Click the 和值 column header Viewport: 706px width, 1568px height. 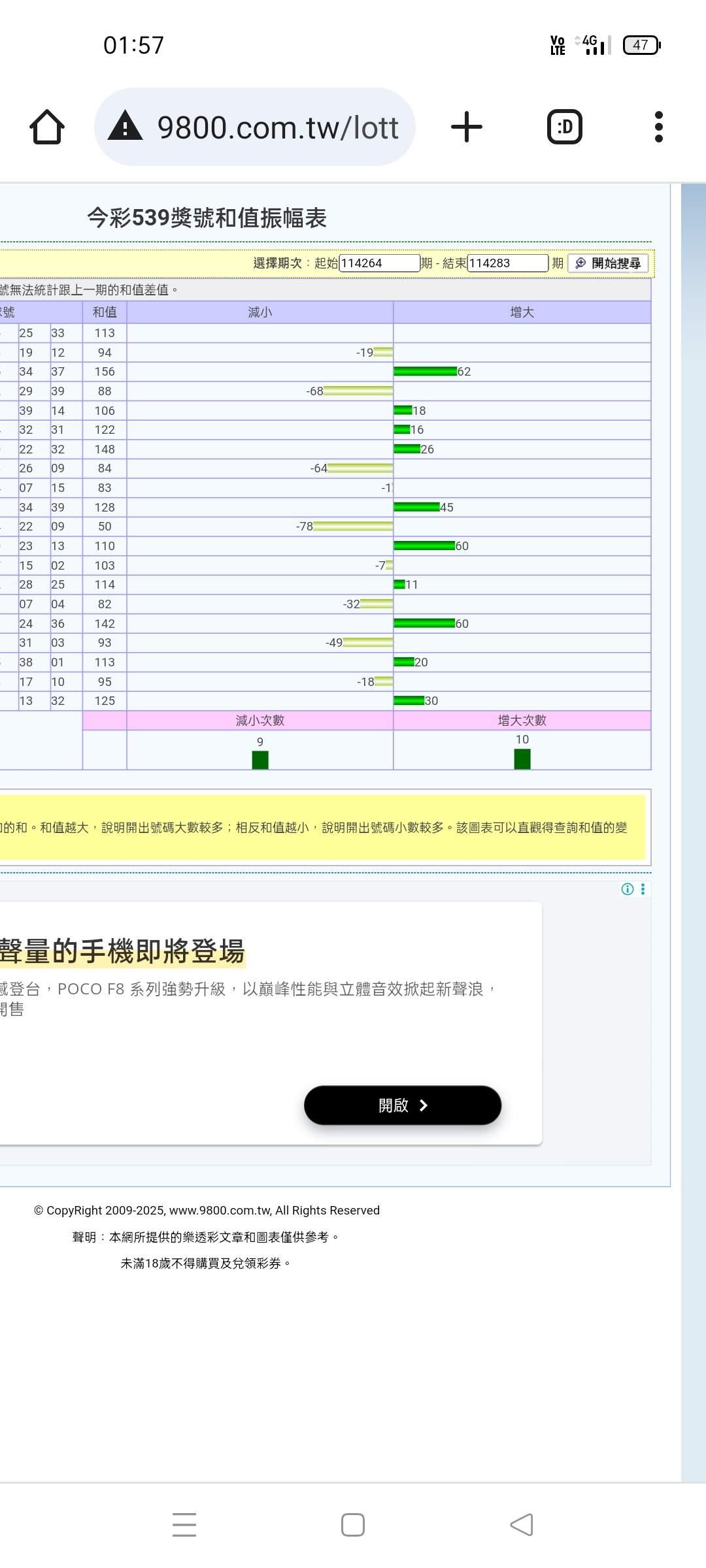click(105, 312)
